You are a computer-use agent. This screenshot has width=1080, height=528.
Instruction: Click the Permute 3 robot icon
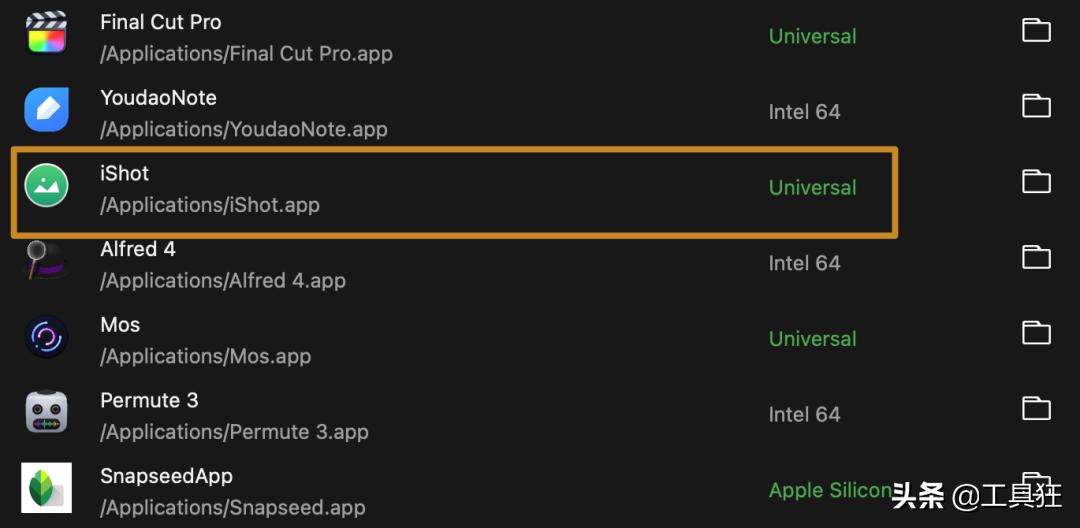46,412
